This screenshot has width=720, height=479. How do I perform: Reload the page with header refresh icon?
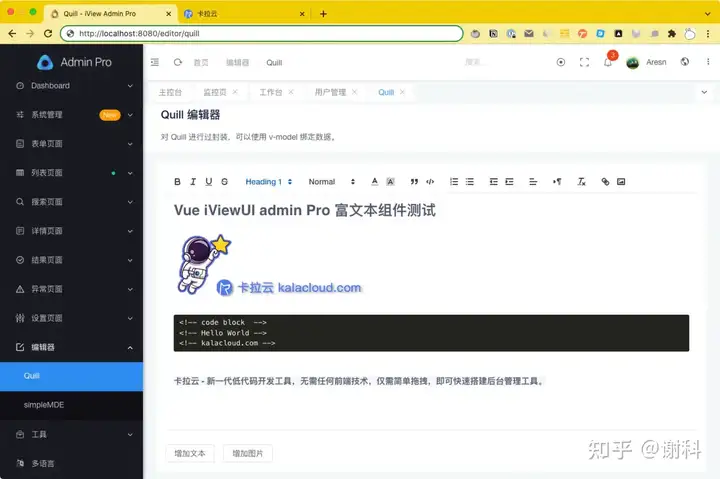click(178, 62)
